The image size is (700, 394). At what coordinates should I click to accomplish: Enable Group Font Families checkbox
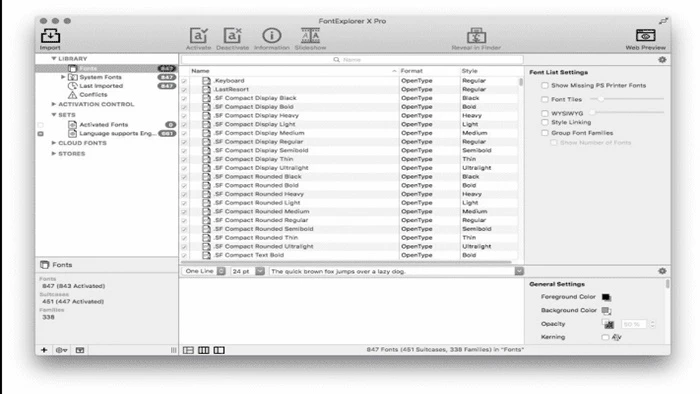pos(545,133)
